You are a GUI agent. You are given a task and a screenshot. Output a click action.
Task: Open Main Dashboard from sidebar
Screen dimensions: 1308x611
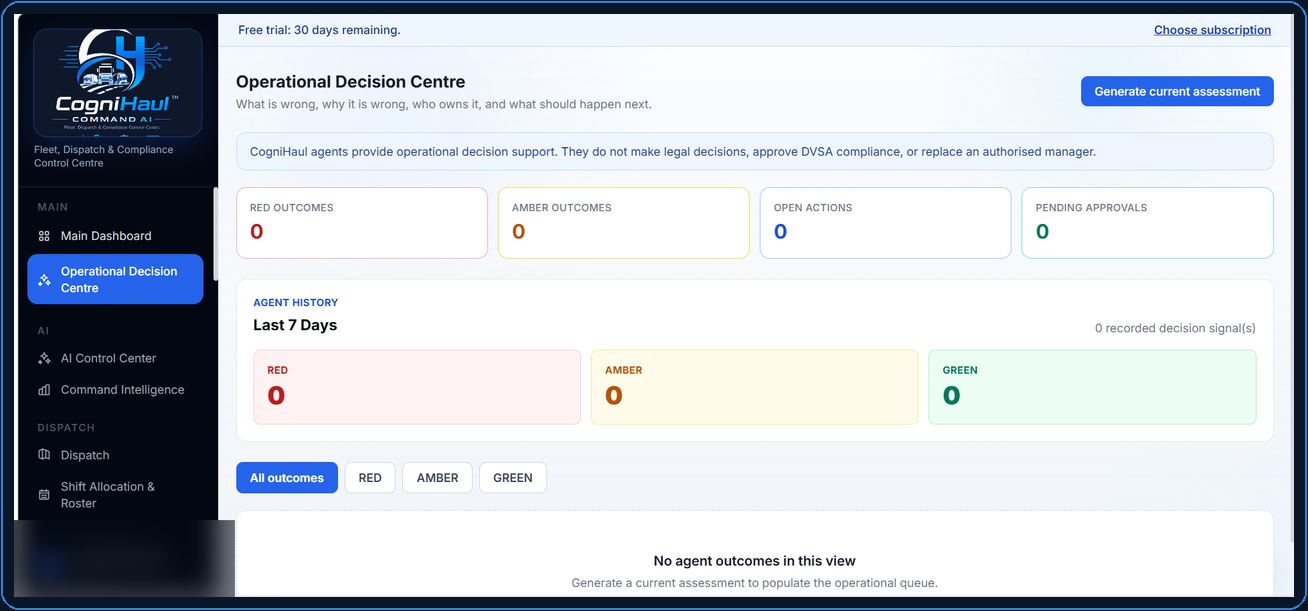(115, 236)
